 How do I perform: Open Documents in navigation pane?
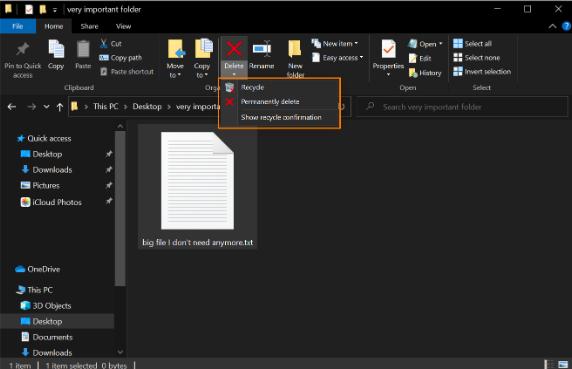click(52, 337)
